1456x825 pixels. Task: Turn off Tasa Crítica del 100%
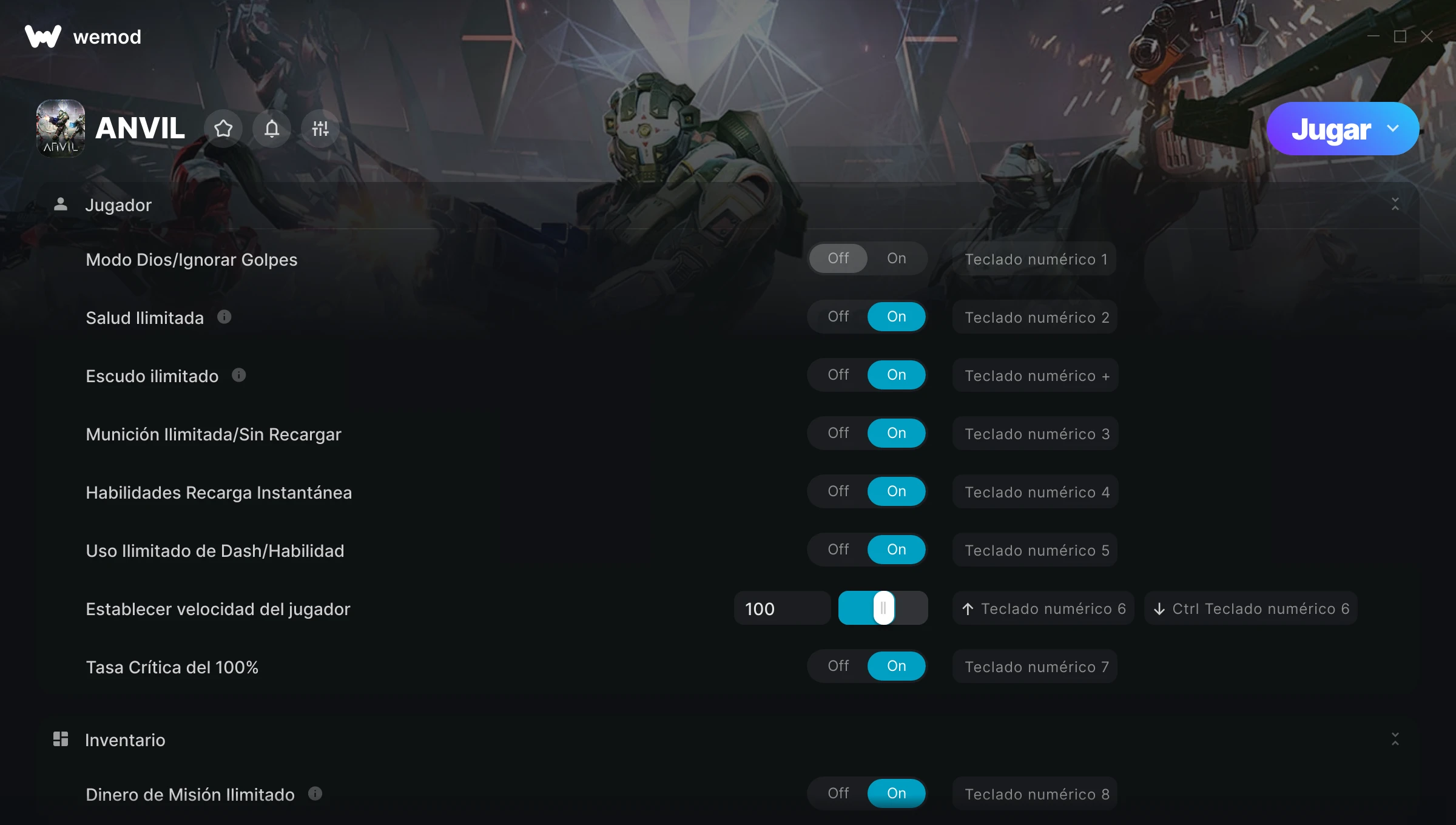tap(838, 666)
